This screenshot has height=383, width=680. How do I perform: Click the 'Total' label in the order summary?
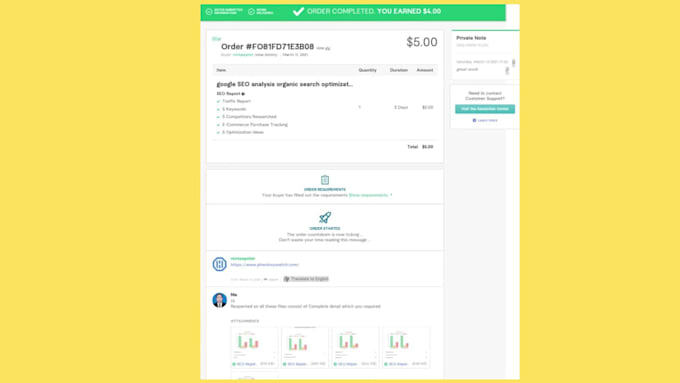(412, 147)
